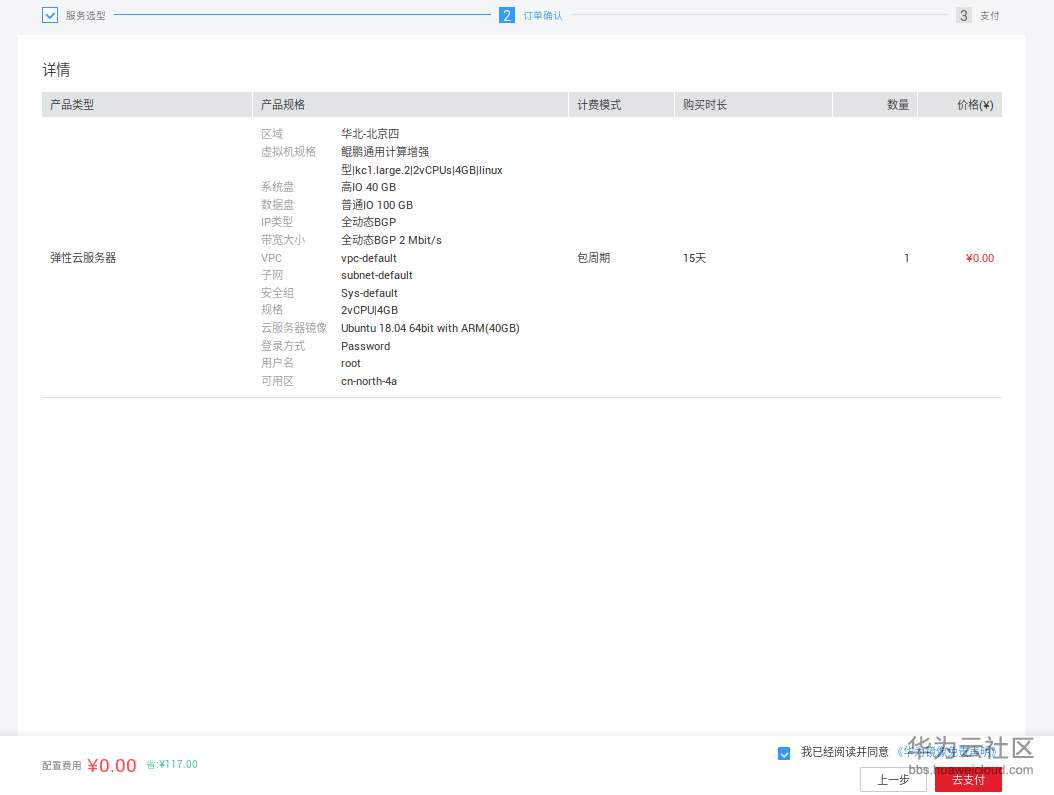Click the 2vCPU|4GB spec value

tap(369, 310)
